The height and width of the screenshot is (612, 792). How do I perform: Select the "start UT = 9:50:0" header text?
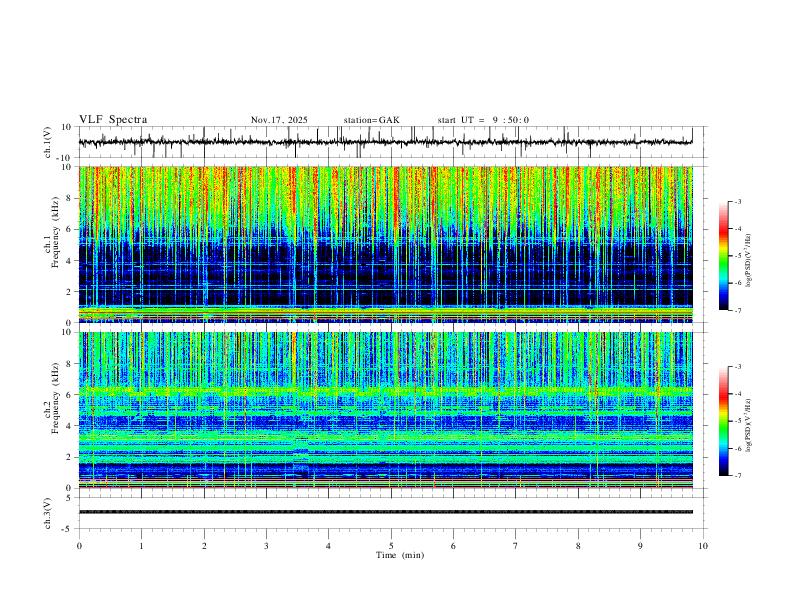point(483,120)
